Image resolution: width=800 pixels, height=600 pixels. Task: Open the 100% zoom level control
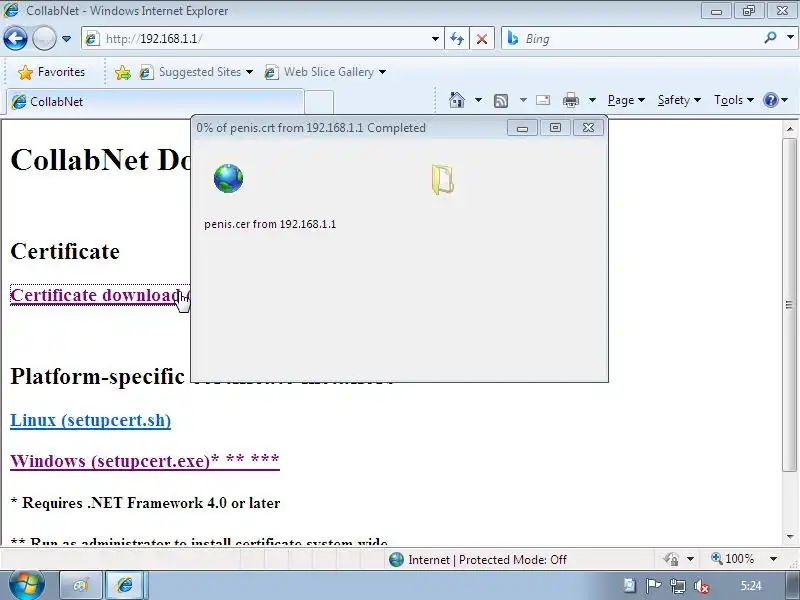point(732,559)
